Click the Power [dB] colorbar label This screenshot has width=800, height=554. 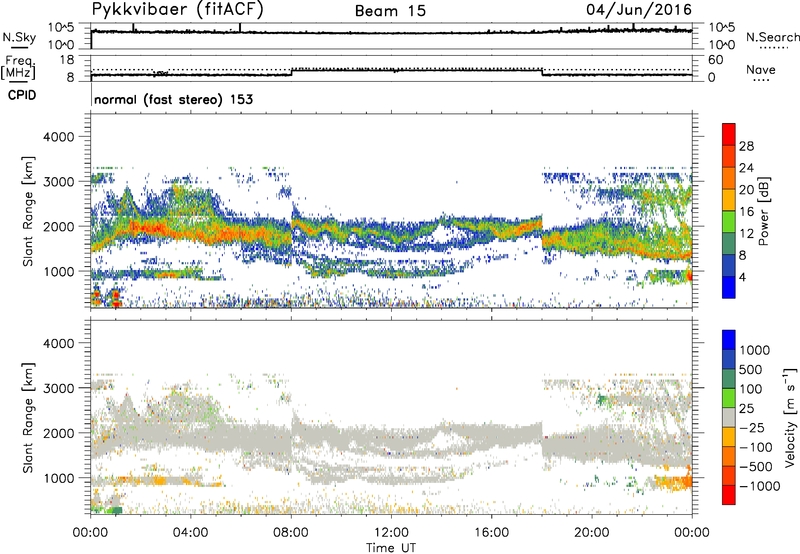coord(763,211)
